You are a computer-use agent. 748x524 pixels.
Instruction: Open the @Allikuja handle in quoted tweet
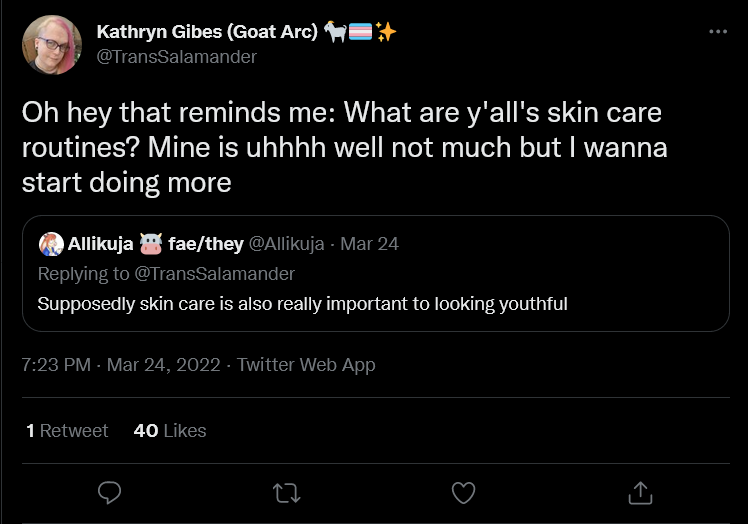pyautogui.click(x=287, y=244)
